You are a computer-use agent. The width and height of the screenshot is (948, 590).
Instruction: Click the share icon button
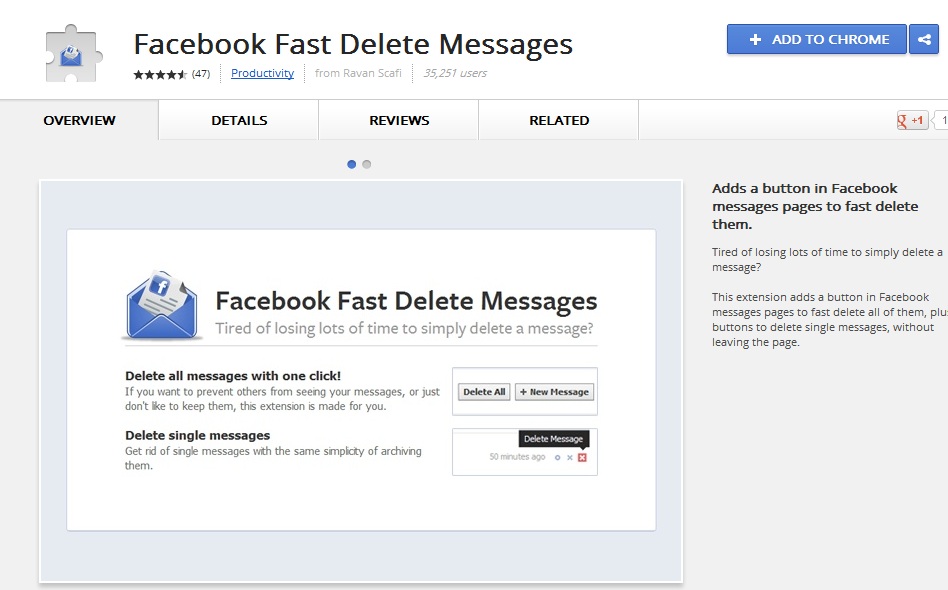pyautogui.click(x=924, y=39)
